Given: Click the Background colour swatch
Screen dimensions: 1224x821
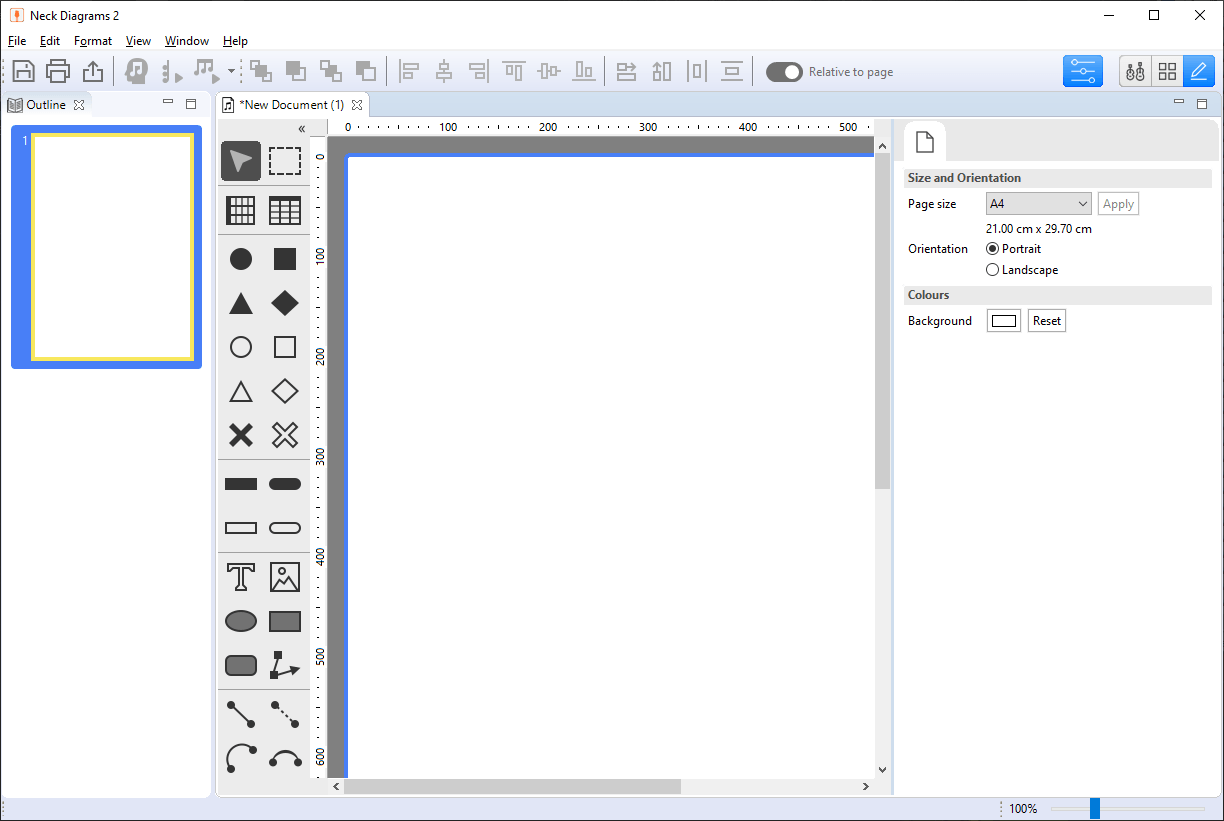Looking at the screenshot, I should click(1003, 320).
